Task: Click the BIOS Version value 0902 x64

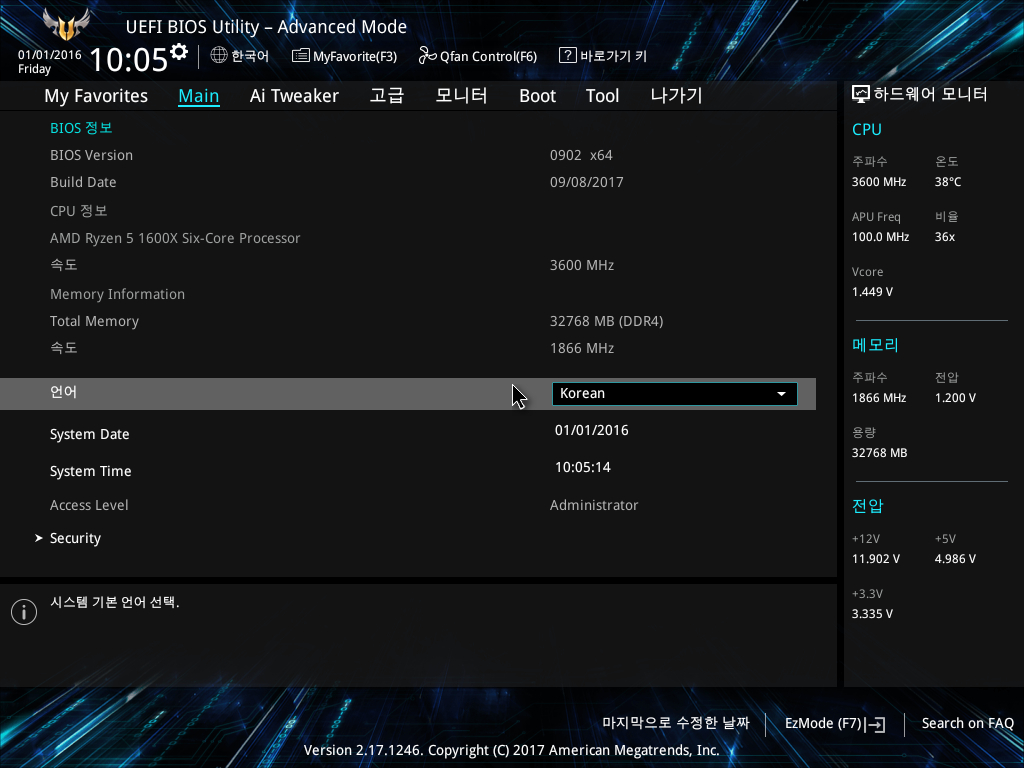Action: click(581, 155)
